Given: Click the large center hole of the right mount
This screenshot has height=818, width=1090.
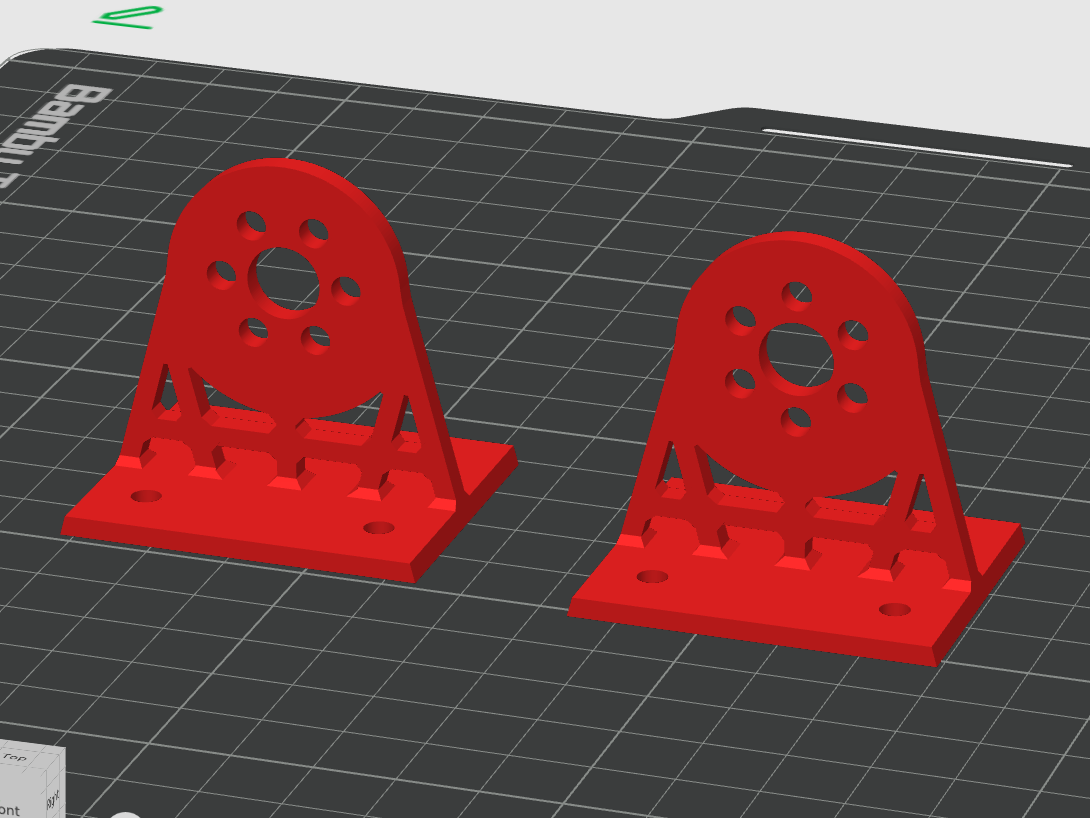Looking at the screenshot, I should pyautogui.click(x=796, y=356).
